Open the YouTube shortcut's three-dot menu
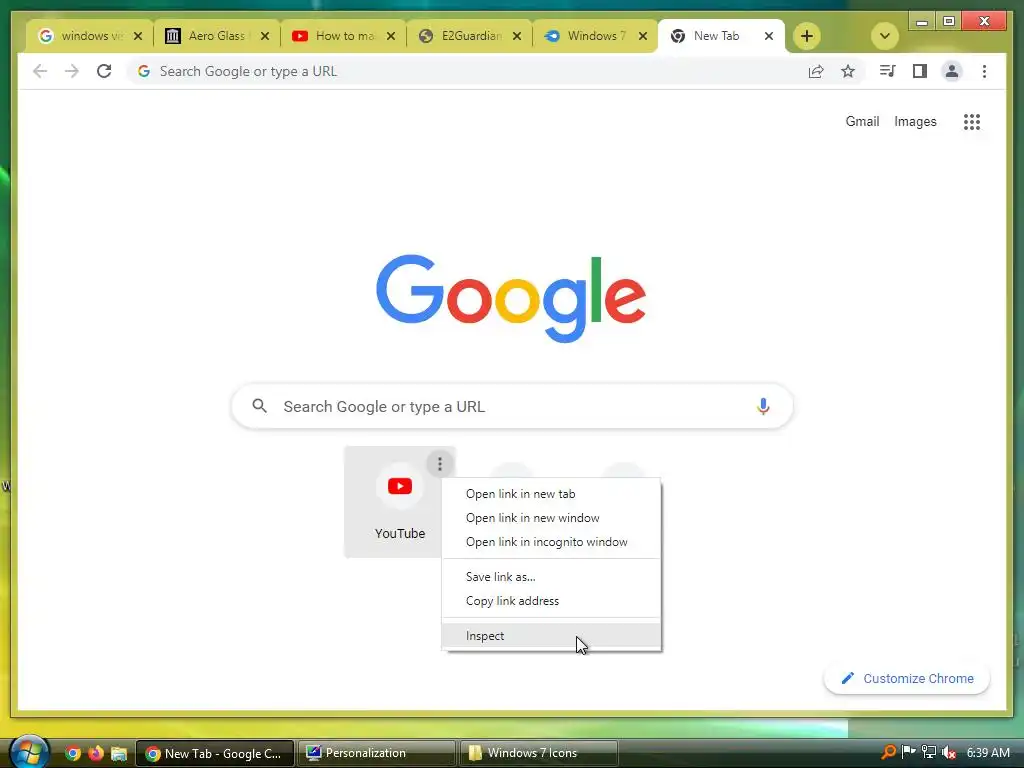1024x768 pixels. tap(440, 464)
